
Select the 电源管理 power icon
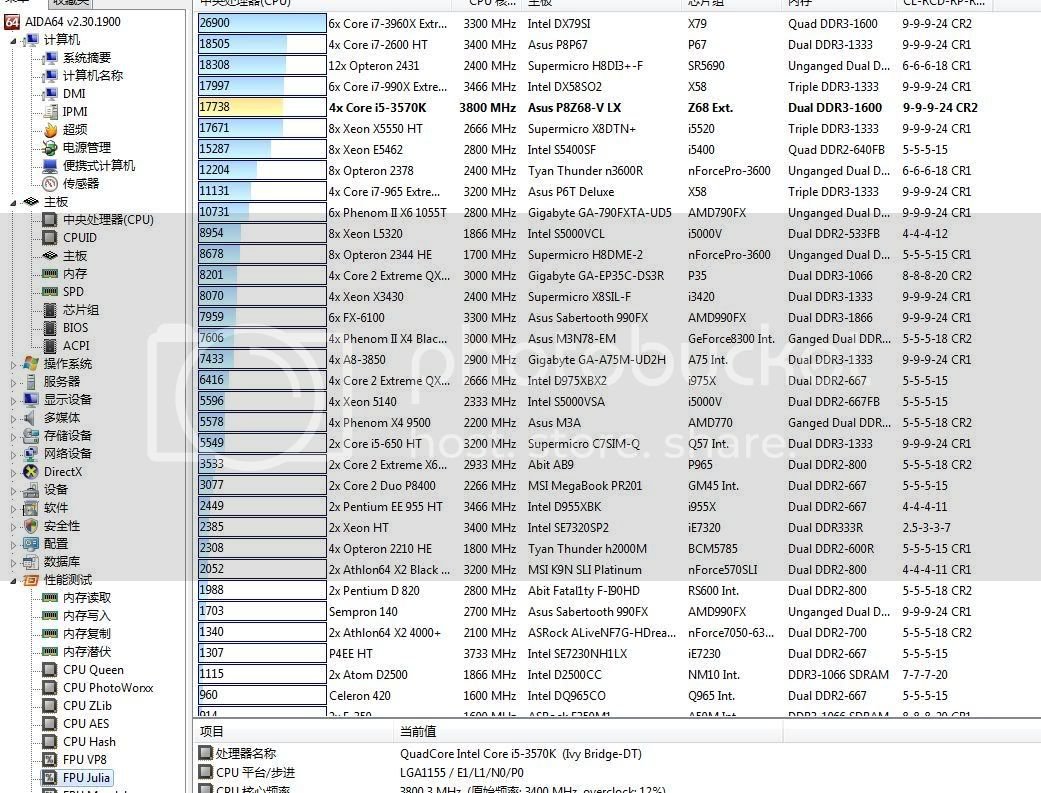click(50, 148)
